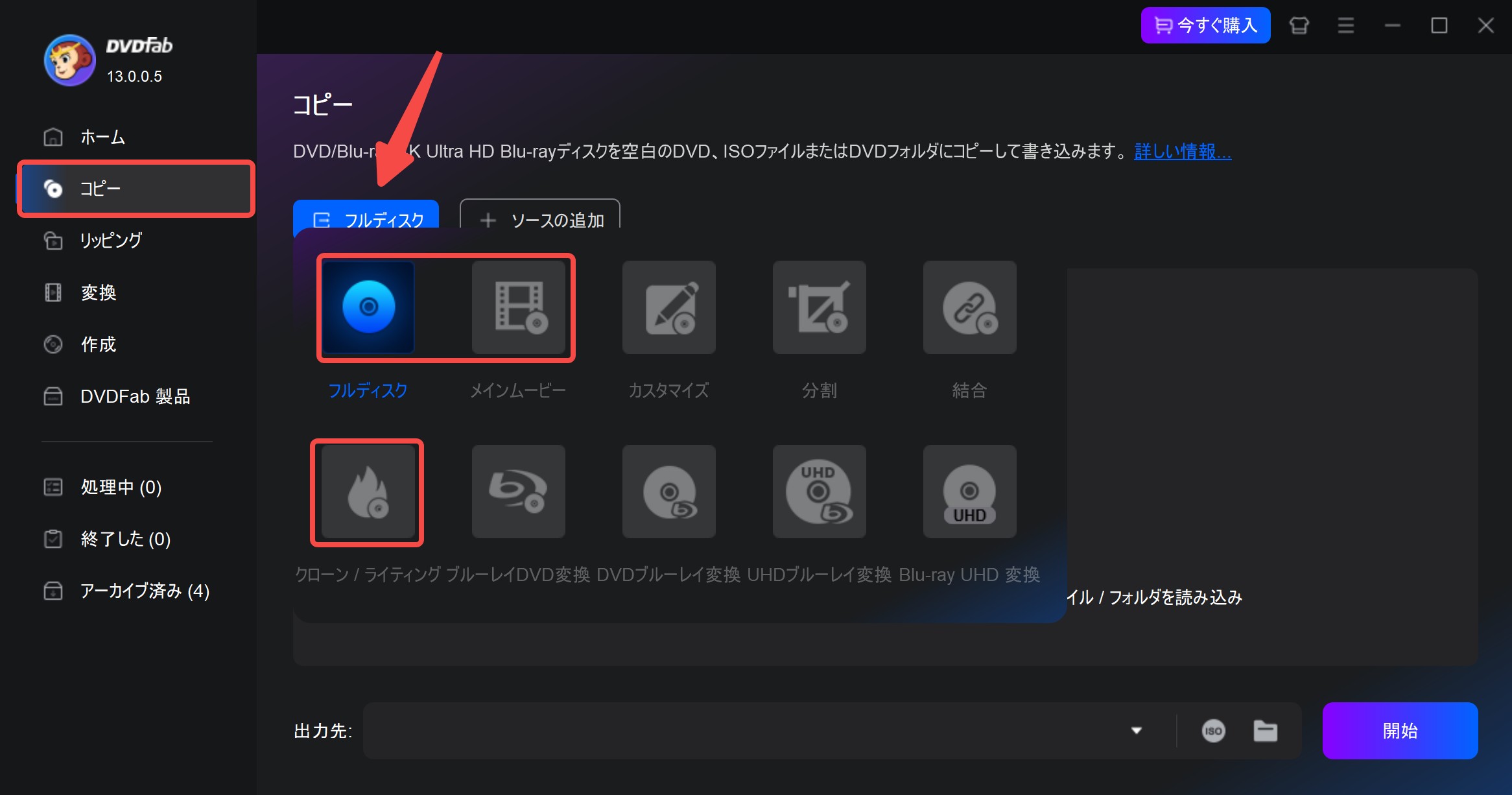
Task: Click the カスタマイズ mode label
Action: pos(668,390)
